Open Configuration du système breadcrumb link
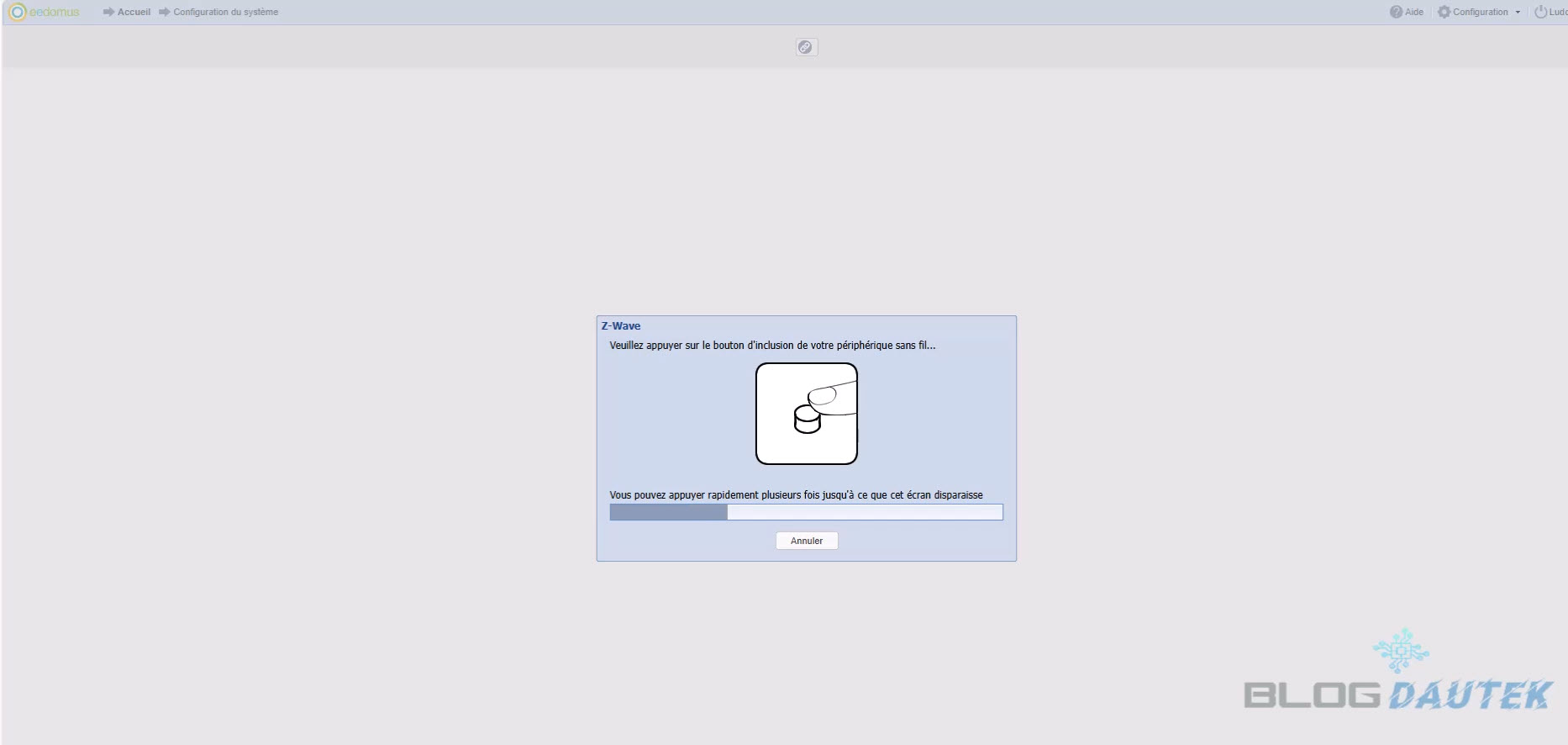The height and width of the screenshot is (745, 1568). click(225, 12)
